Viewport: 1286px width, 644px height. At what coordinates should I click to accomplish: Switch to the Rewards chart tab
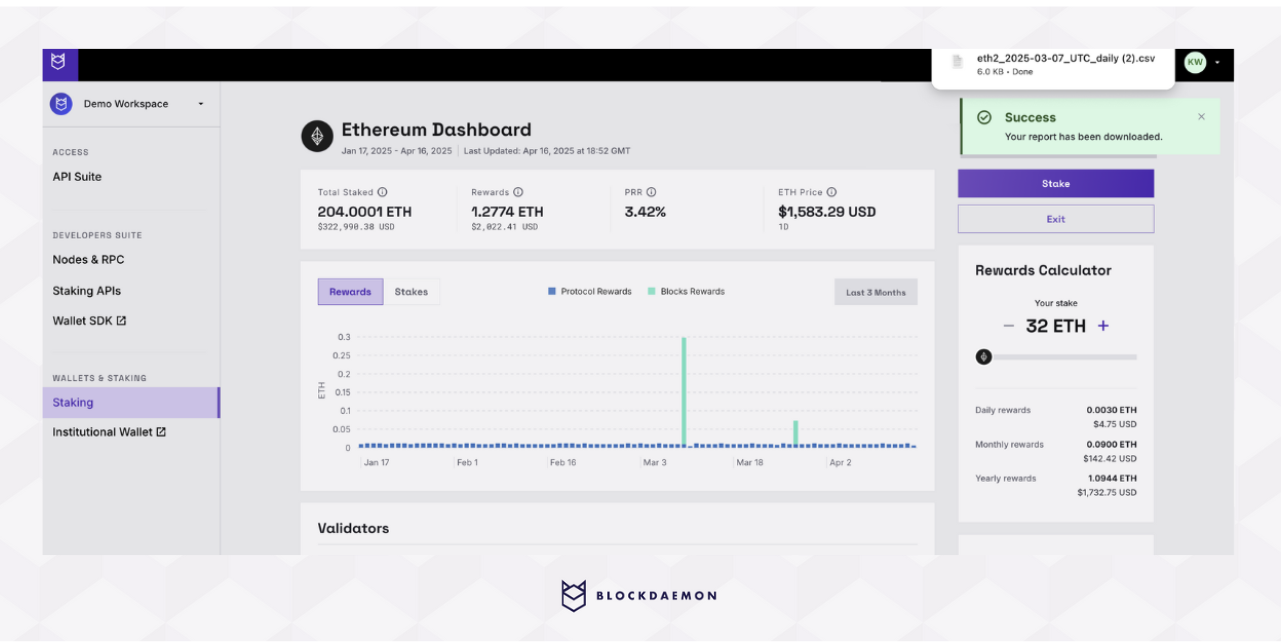point(350,292)
